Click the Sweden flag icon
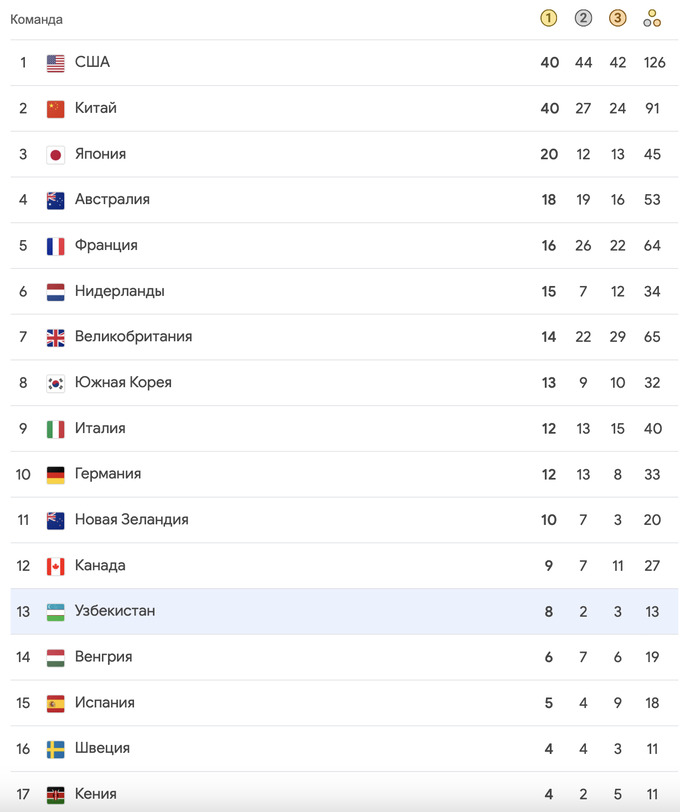This screenshot has width=680, height=812. pyautogui.click(x=56, y=749)
